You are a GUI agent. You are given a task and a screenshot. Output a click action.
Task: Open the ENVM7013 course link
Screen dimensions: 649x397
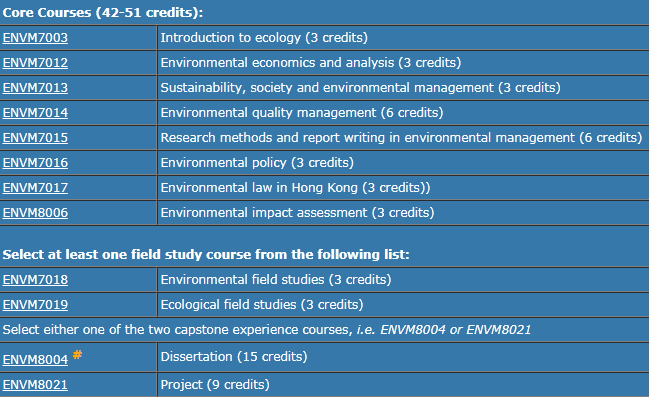click(x=35, y=88)
